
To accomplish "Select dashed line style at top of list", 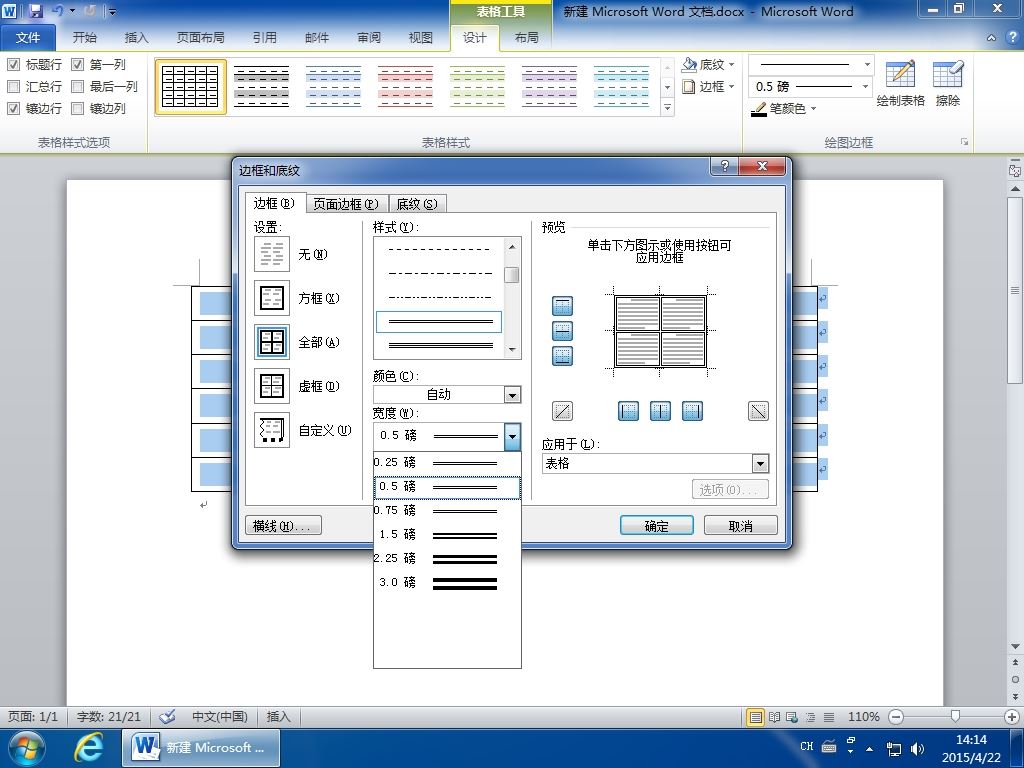I will pyautogui.click(x=440, y=249).
